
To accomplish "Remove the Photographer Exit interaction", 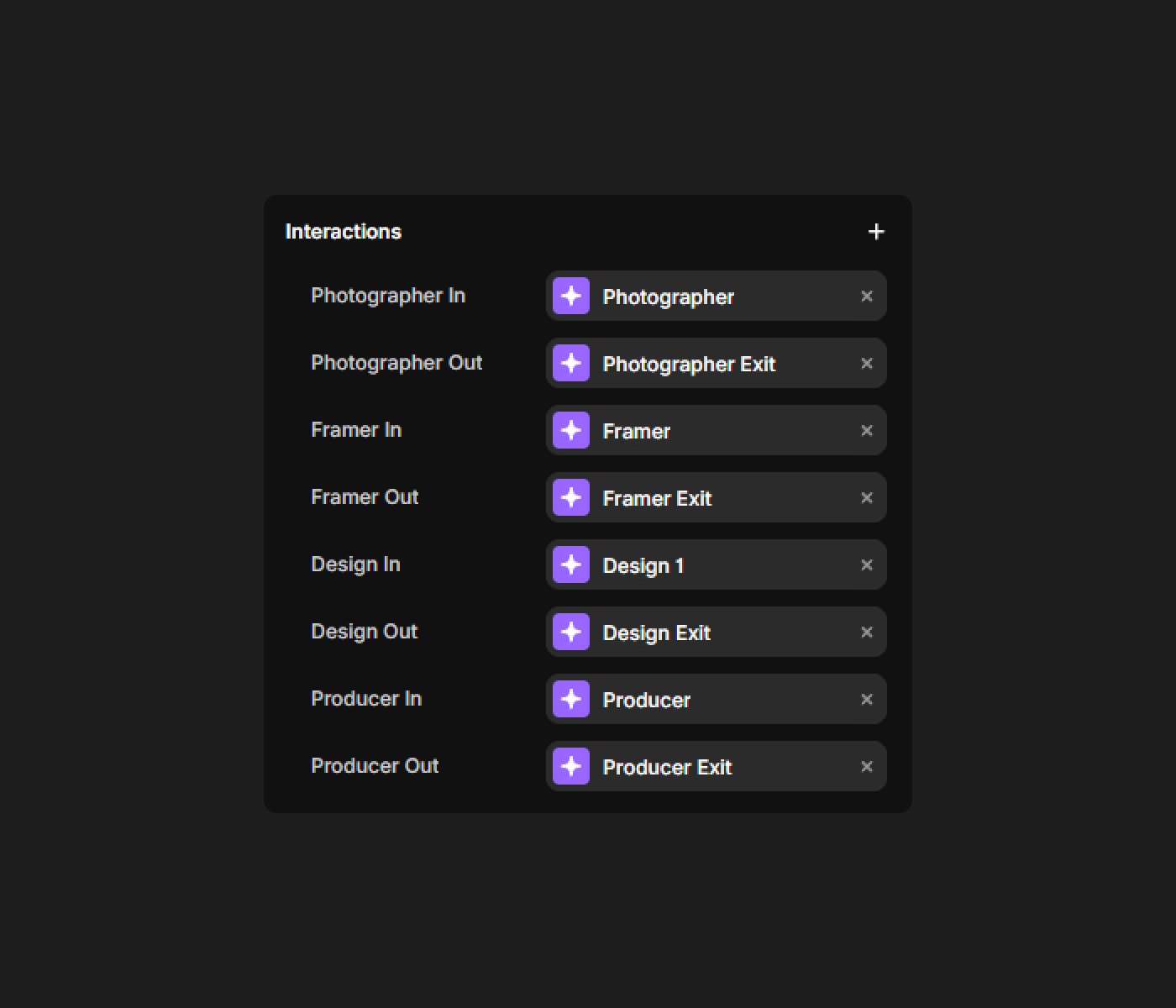I will 867,363.
